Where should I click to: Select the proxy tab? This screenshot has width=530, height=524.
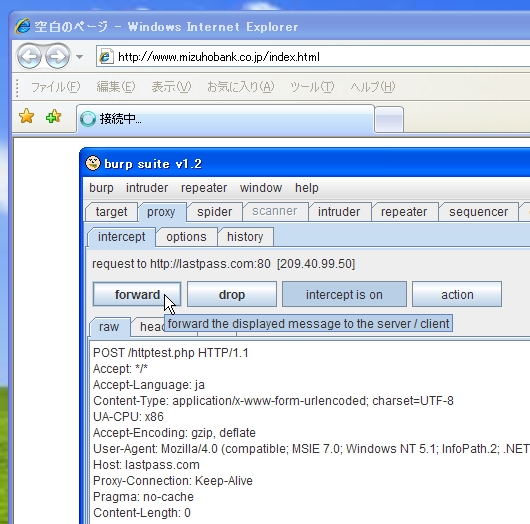pyautogui.click(x=161, y=212)
